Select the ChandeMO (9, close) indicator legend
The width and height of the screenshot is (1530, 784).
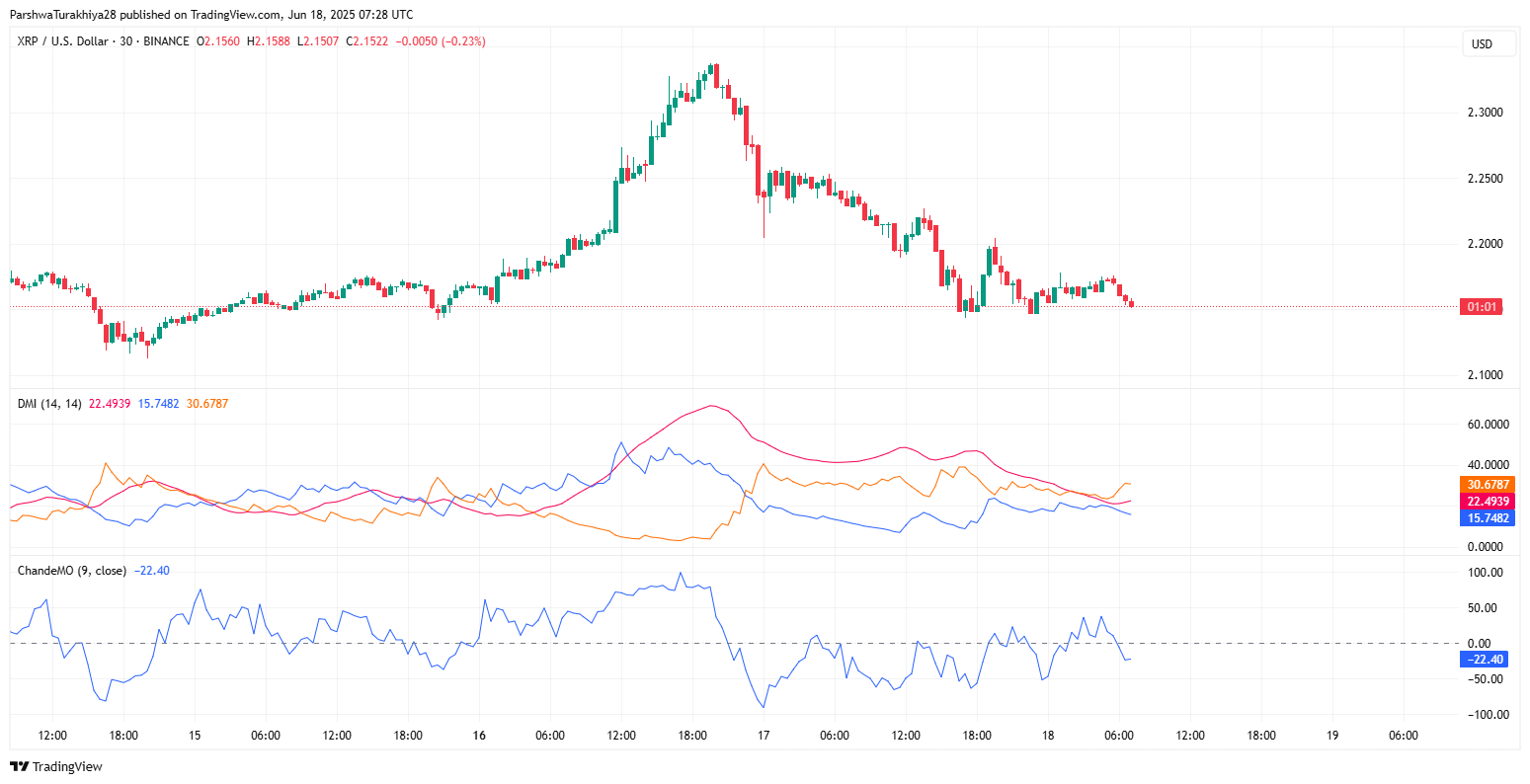tap(72, 571)
